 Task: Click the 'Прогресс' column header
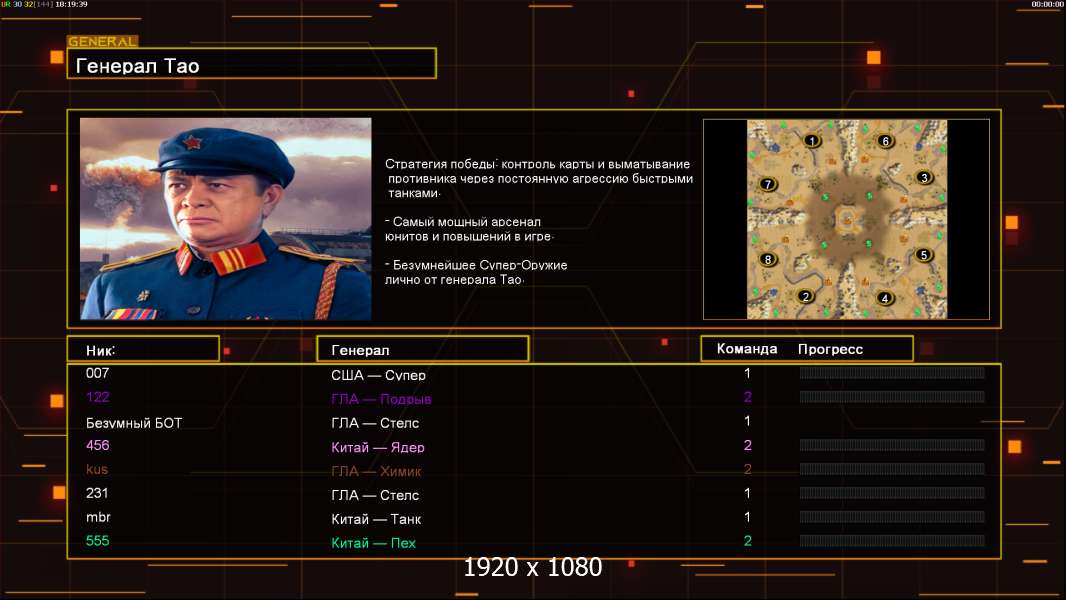(830, 349)
